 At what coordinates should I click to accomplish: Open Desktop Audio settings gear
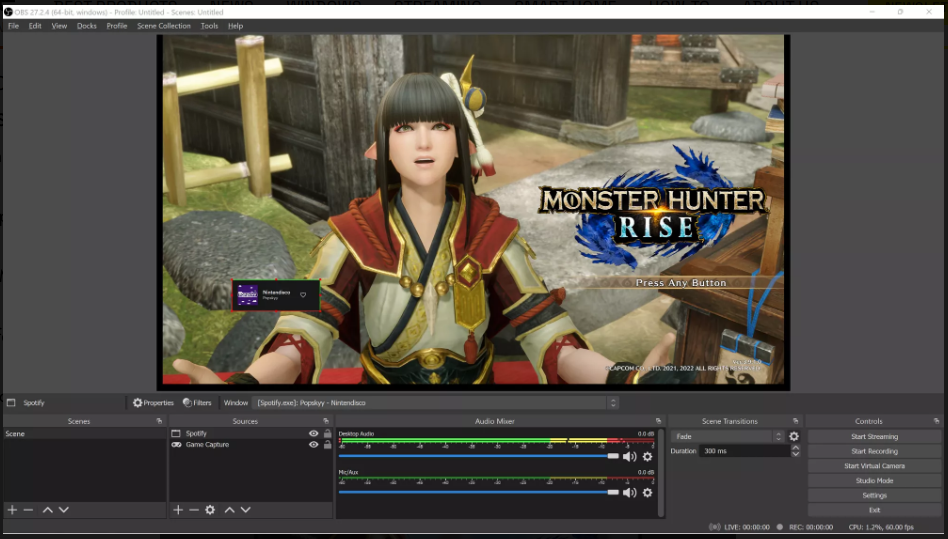(x=648, y=457)
